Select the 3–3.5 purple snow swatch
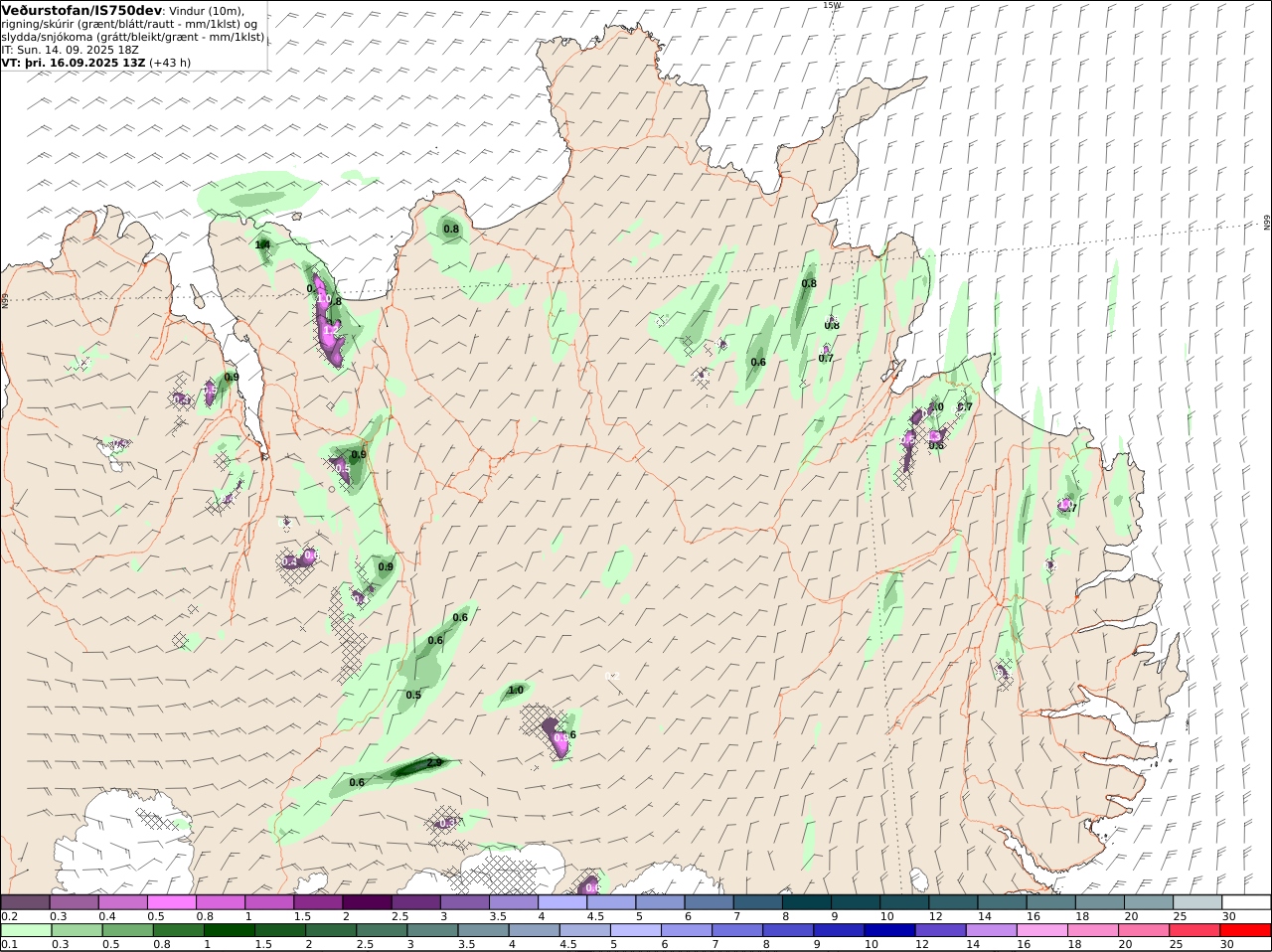The image size is (1272, 952). click(x=467, y=902)
